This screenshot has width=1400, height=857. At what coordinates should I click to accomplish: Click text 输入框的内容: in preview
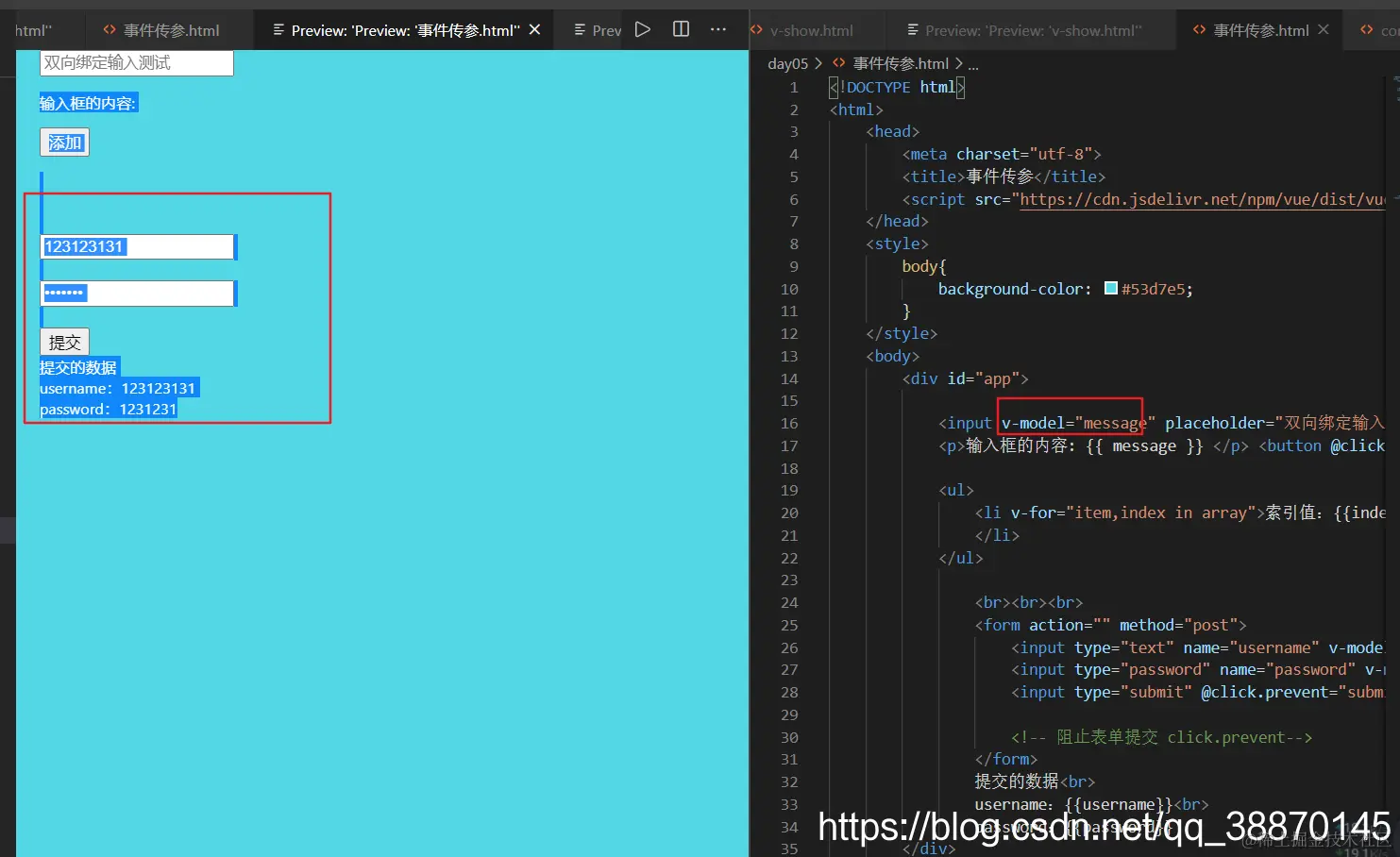coord(88,103)
